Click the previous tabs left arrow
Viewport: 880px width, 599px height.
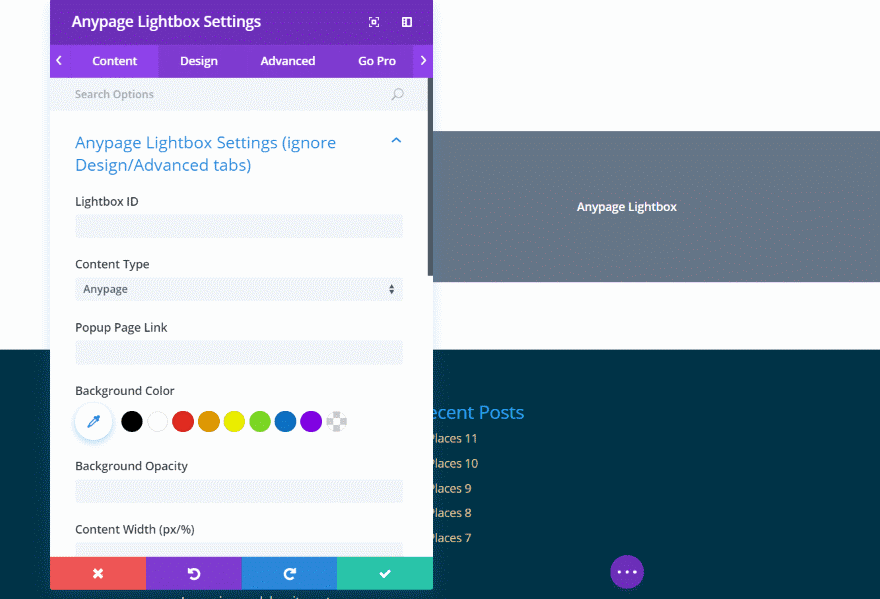(59, 61)
